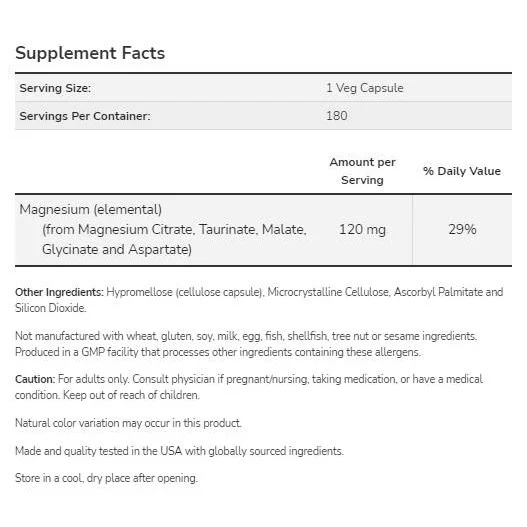527x527 pixels.
Task: Click the 29% daily value cell
Action: click(462, 230)
